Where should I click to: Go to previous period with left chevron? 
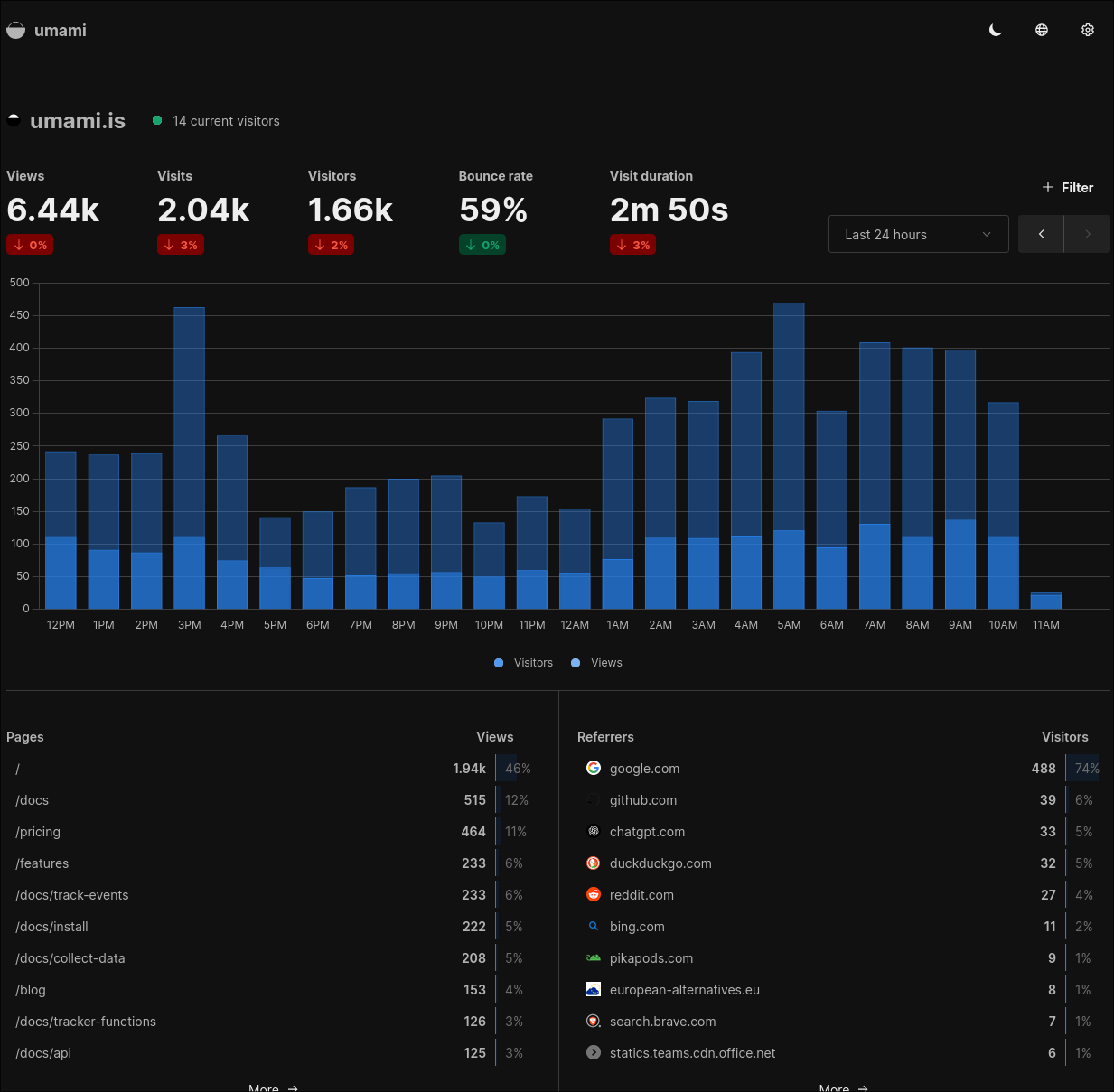1041,234
